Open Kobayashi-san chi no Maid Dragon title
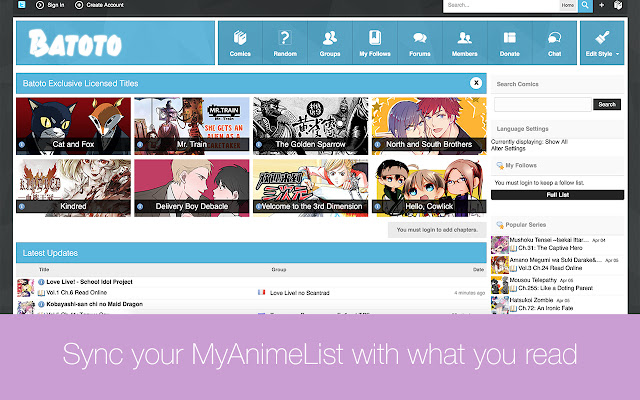The height and width of the screenshot is (400, 640). tap(95, 304)
